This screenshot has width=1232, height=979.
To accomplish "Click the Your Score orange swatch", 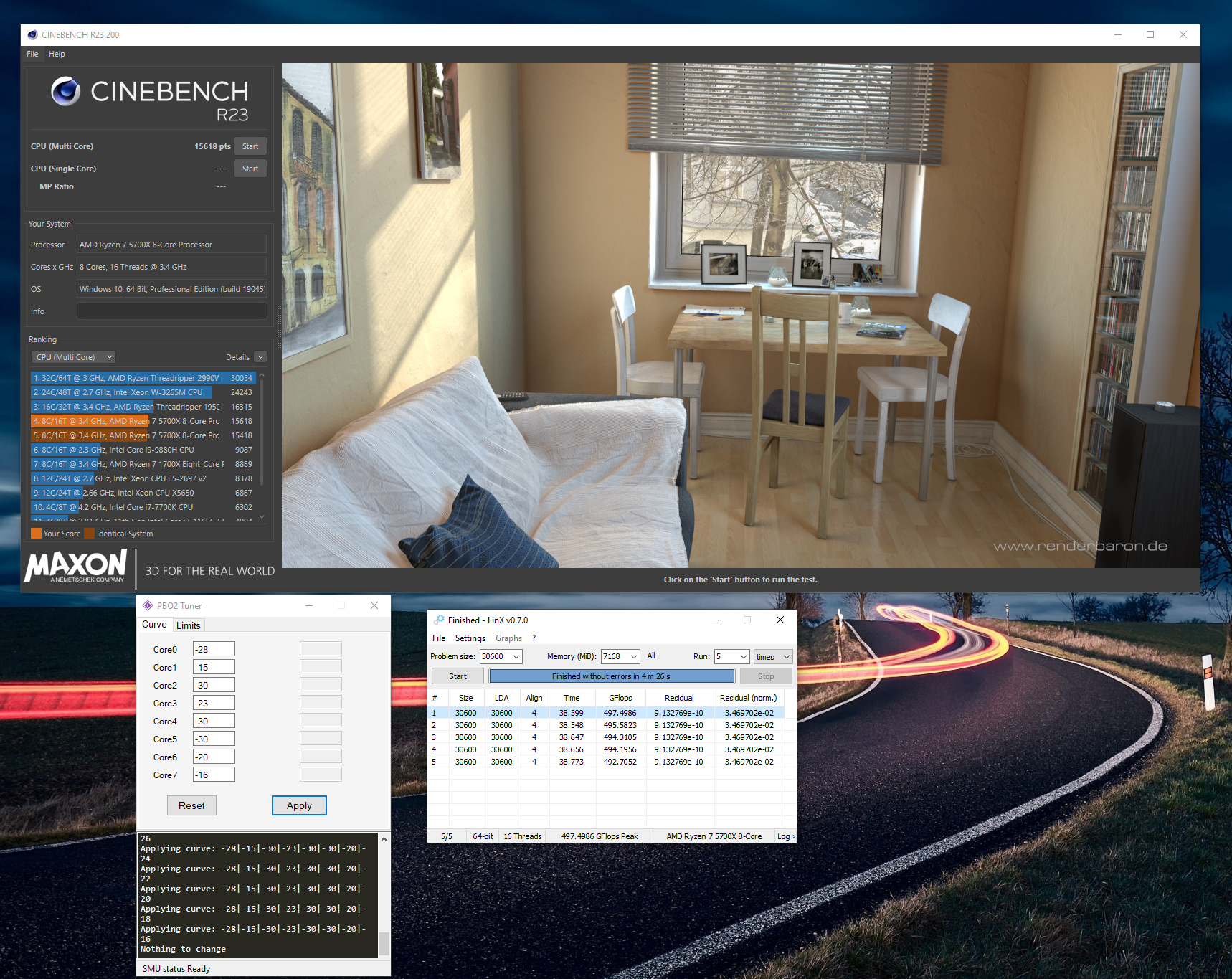I will pyautogui.click(x=36, y=534).
